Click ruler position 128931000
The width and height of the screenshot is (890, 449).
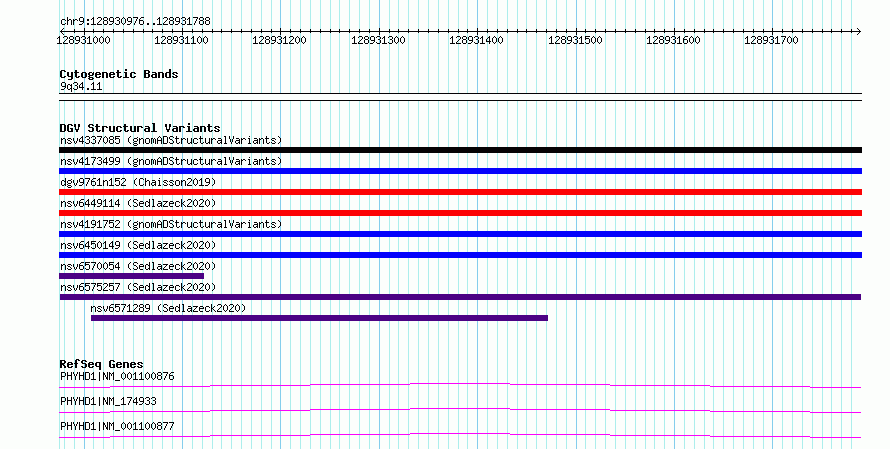point(83,40)
